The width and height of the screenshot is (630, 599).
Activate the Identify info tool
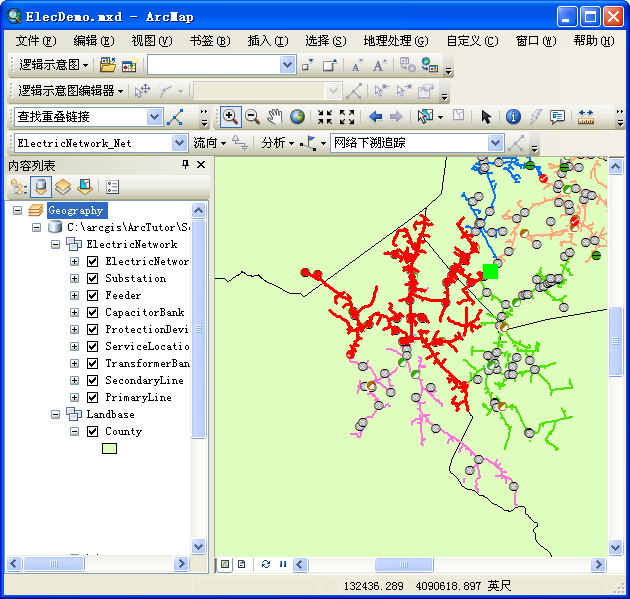click(513, 117)
